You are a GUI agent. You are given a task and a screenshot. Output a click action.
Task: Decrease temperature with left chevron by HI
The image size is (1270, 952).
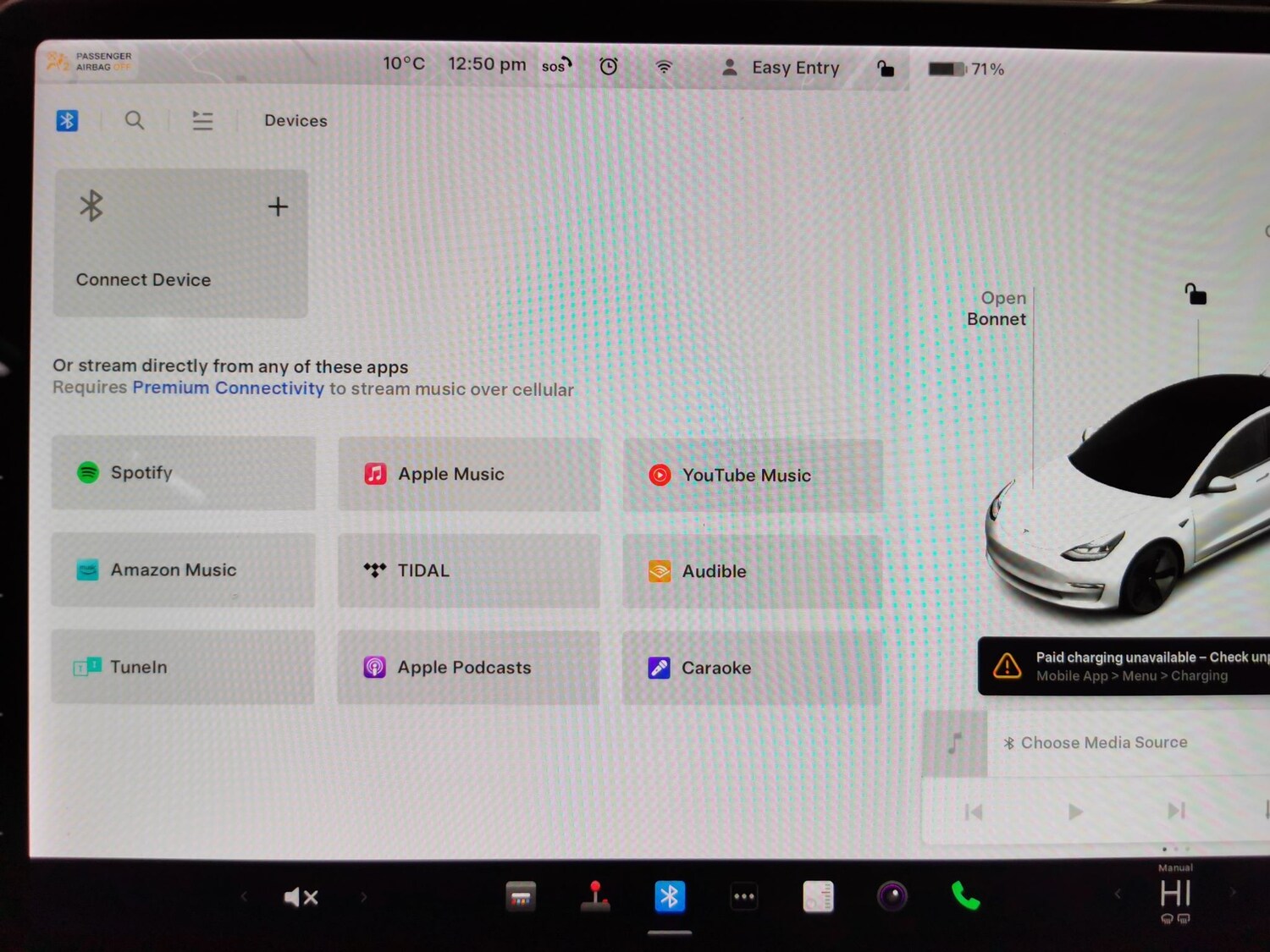click(x=1118, y=894)
